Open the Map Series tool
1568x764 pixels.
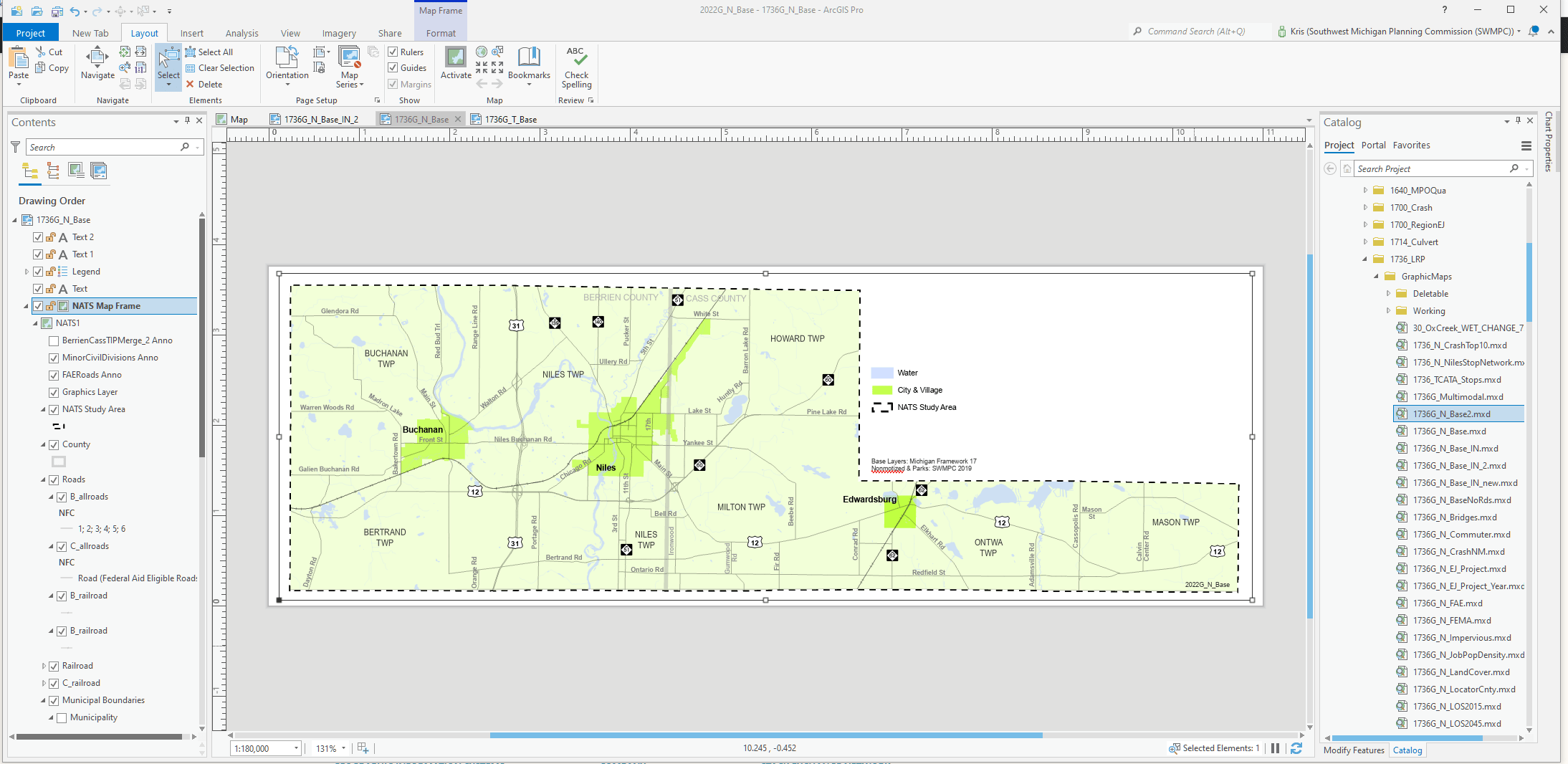point(350,57)
